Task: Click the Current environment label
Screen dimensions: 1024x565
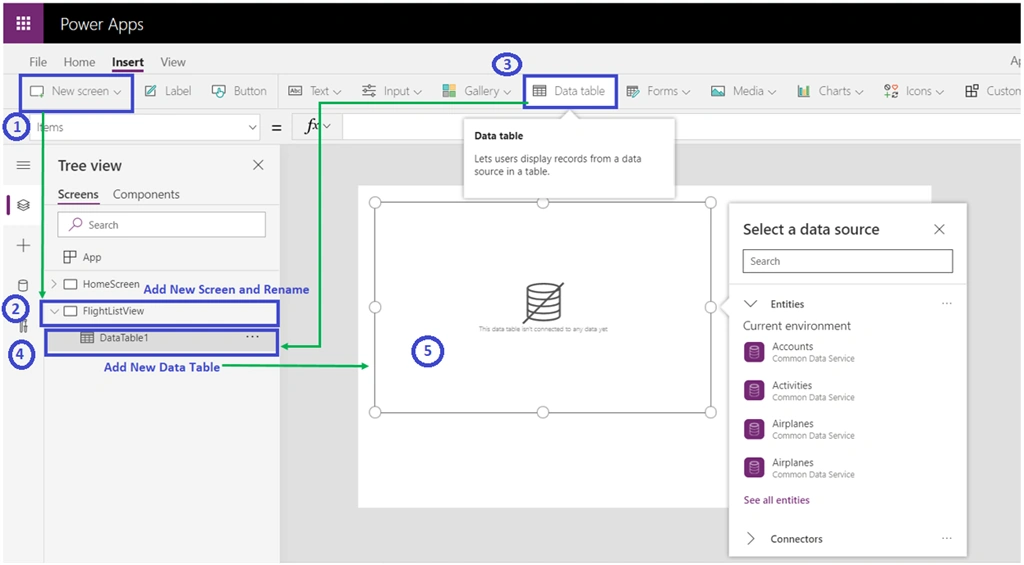Action: tap(797, 326)
